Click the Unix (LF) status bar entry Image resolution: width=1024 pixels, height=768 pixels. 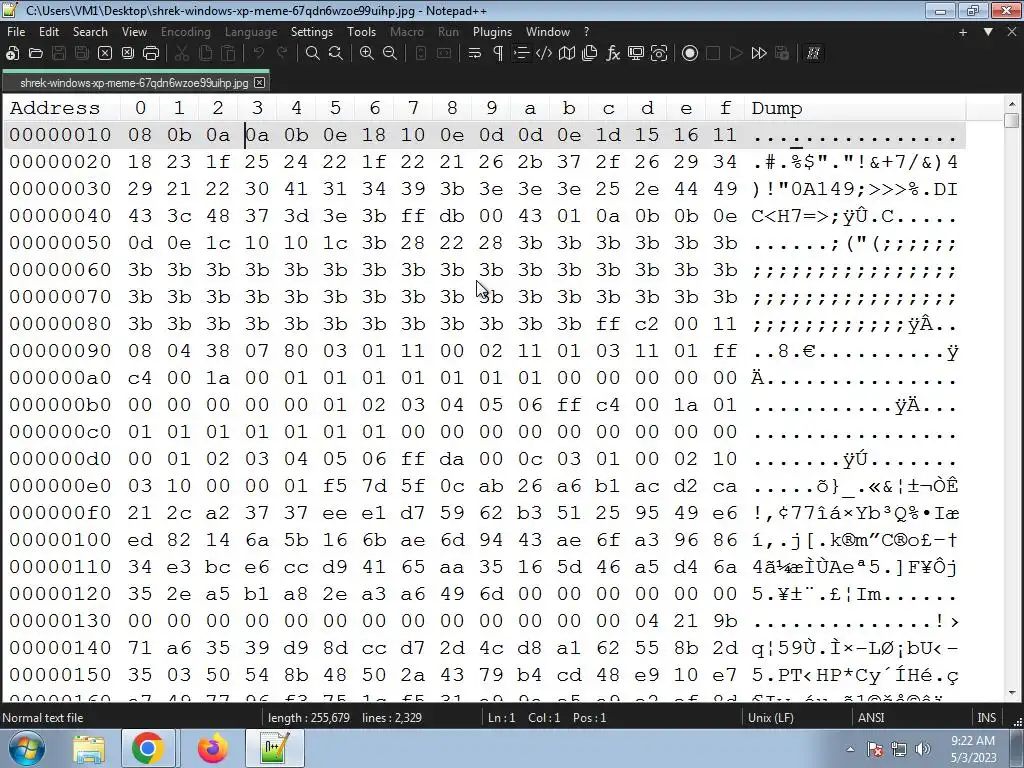coord(771,718)
